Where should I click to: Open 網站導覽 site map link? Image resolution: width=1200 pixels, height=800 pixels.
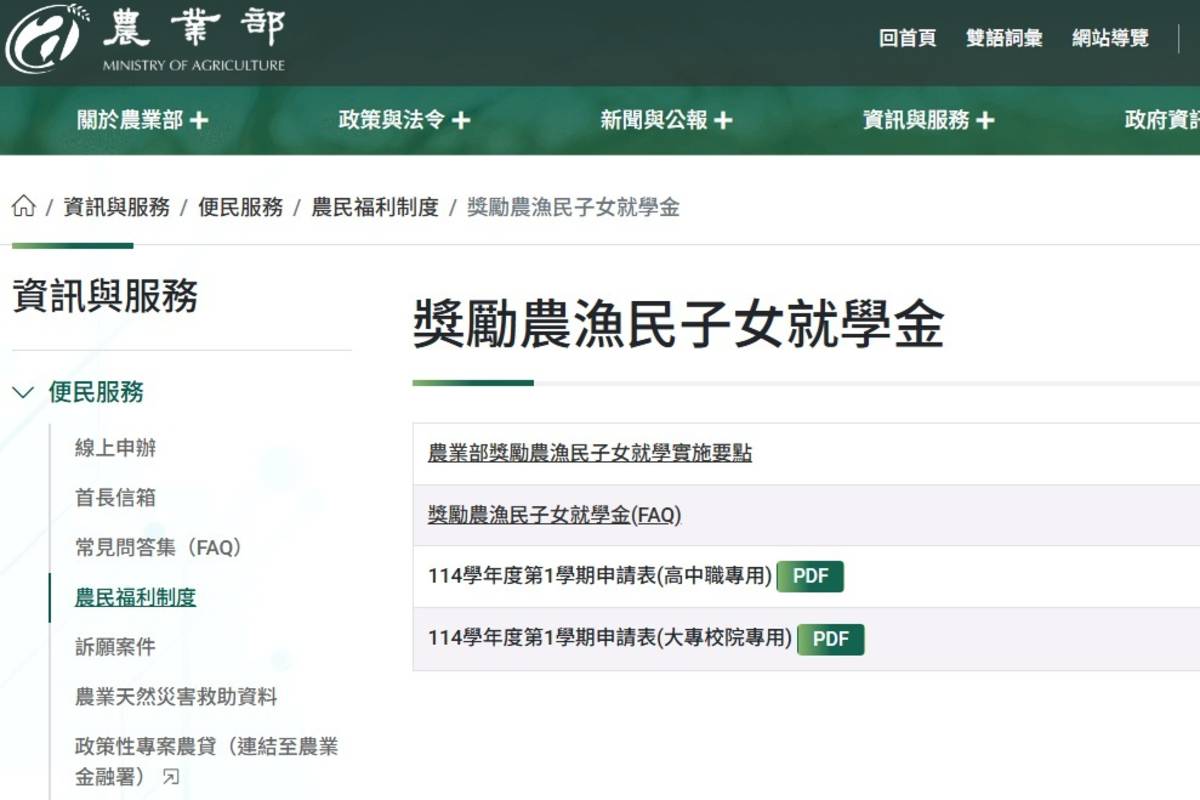point(1110,38)
